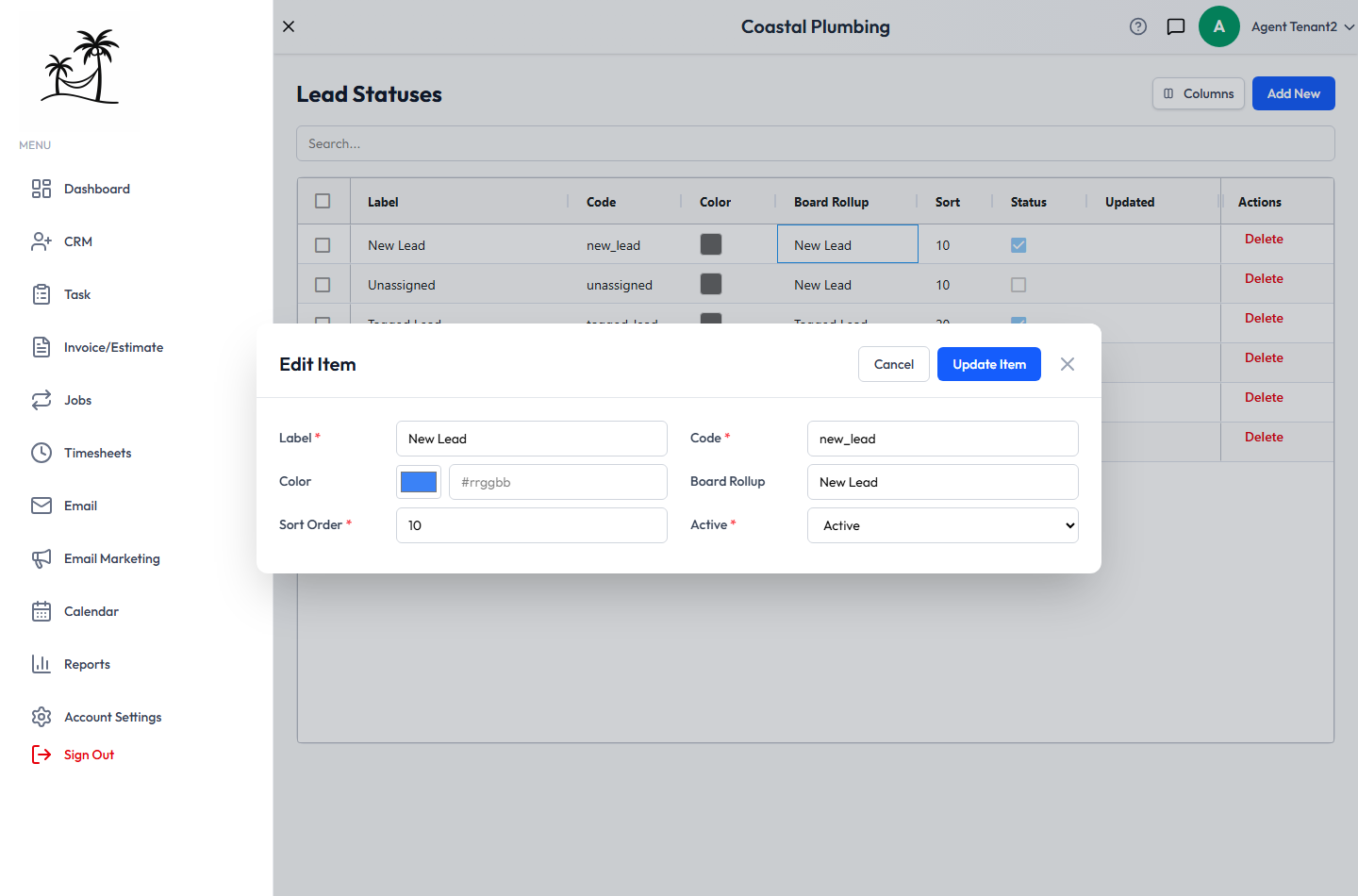Screen dimensions: 1358x896
Task: Click the Timesheets clock icon
Action: pos(41,453)
